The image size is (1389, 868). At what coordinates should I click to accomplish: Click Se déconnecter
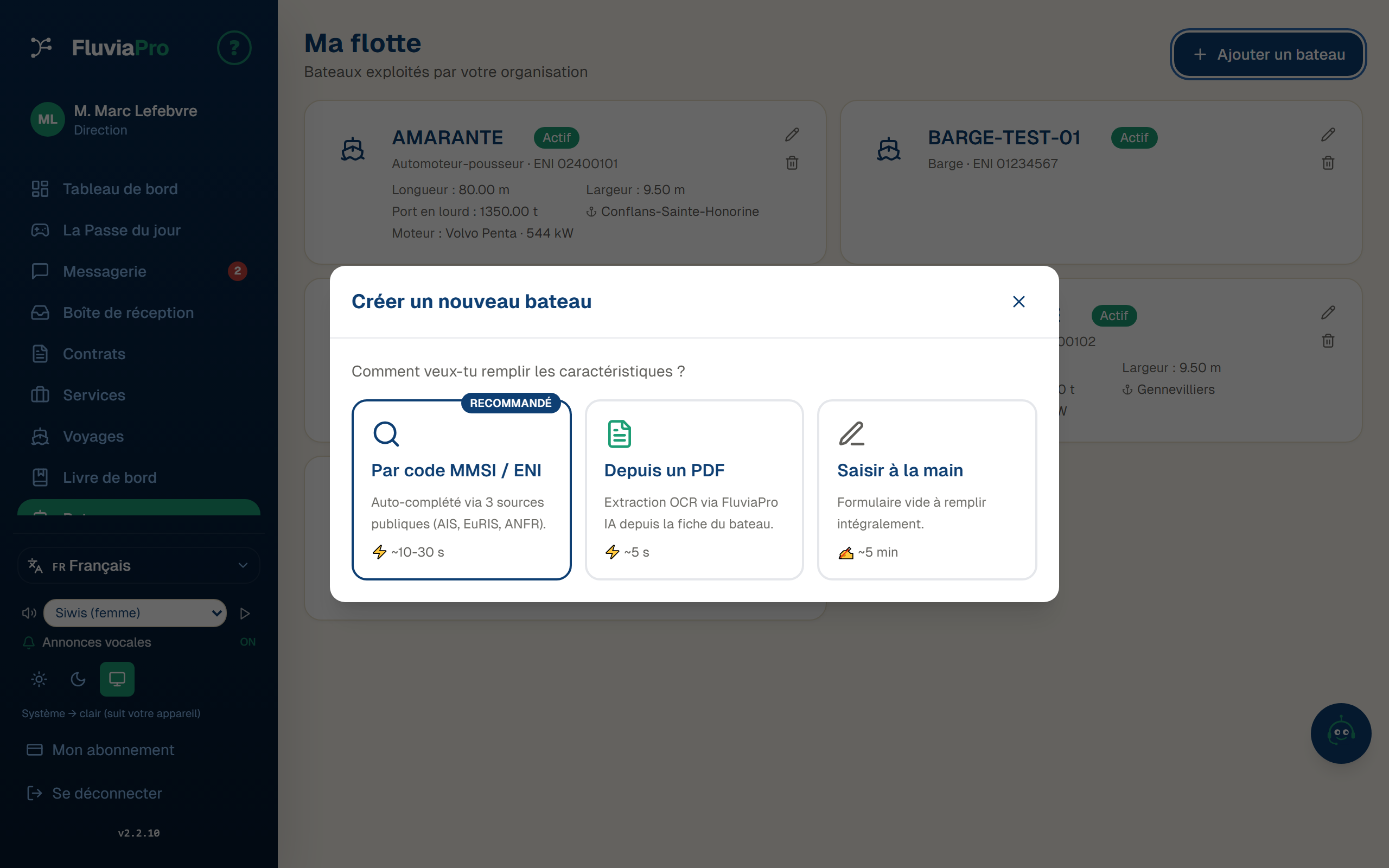click(x=138, y=793)
